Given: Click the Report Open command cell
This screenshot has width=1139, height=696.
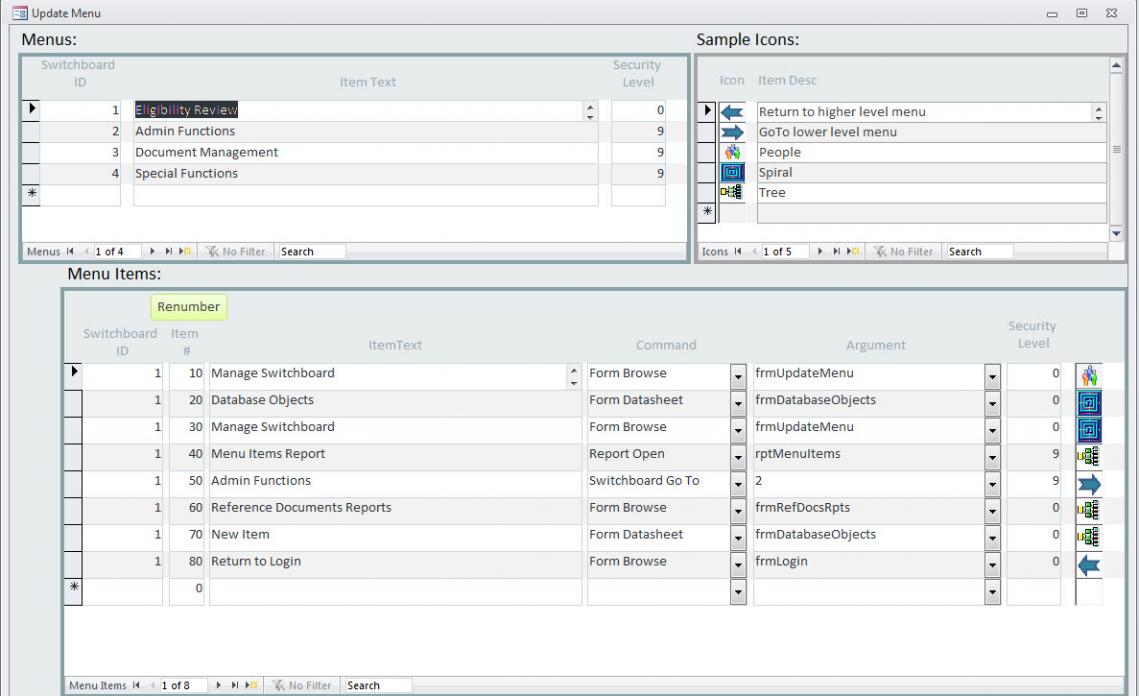Looking at the screenshot, I should click(x=658, y=458).
